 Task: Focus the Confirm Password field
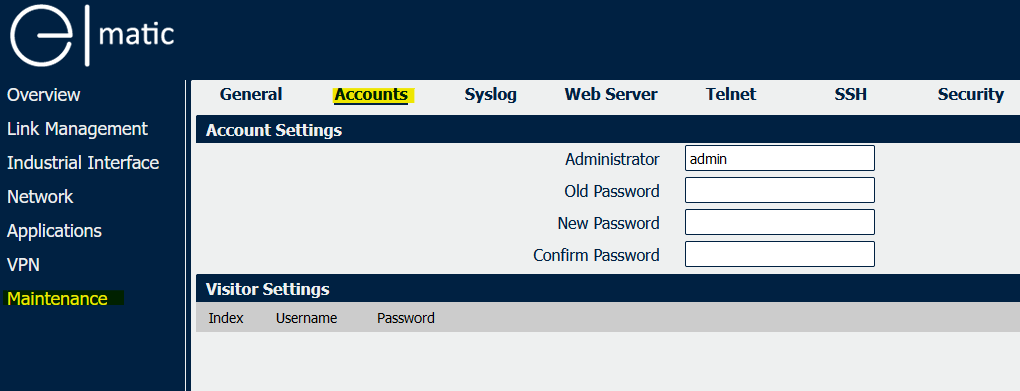(779, 254)
